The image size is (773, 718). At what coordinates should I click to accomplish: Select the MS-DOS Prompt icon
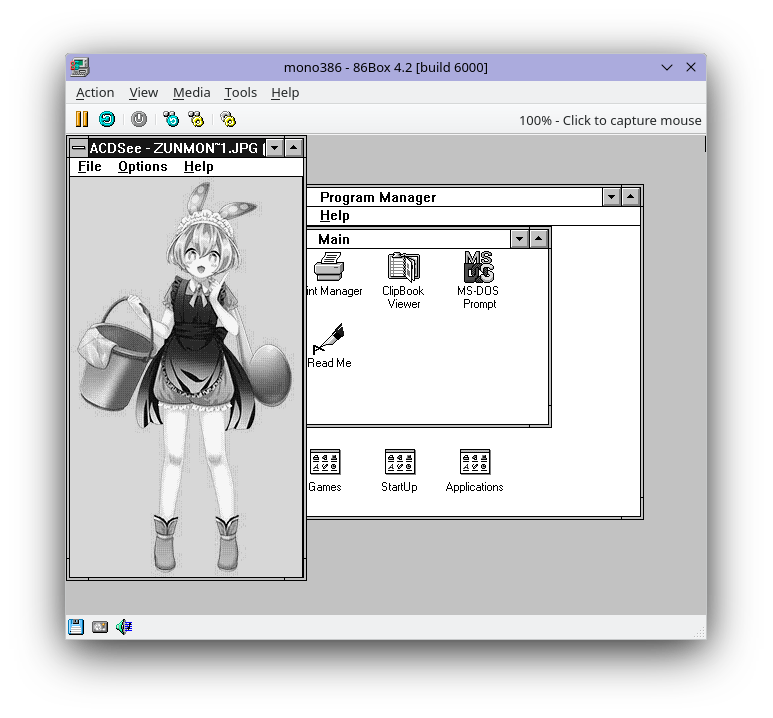pyautogui.click(x=478, y=280)
